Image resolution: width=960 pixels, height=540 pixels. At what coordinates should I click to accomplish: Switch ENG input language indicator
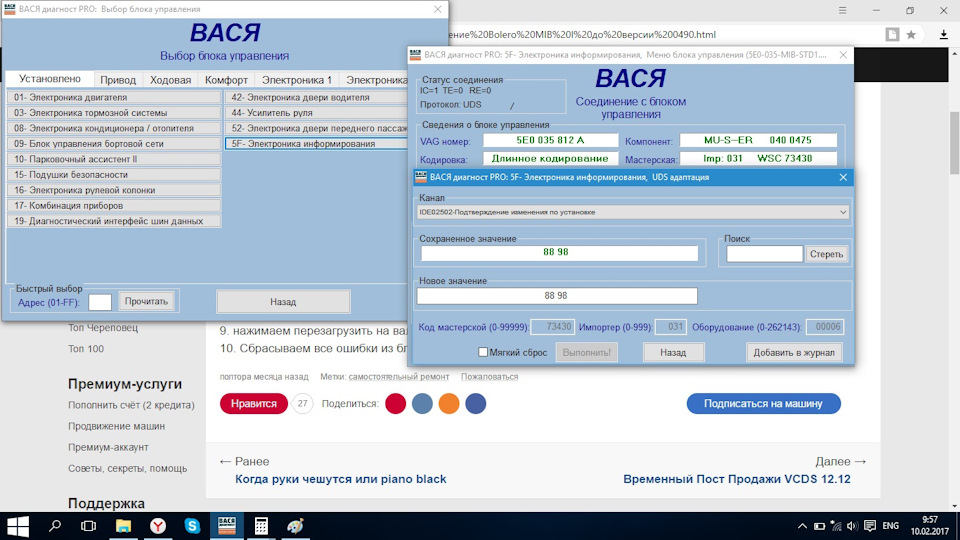pos(891,526)
